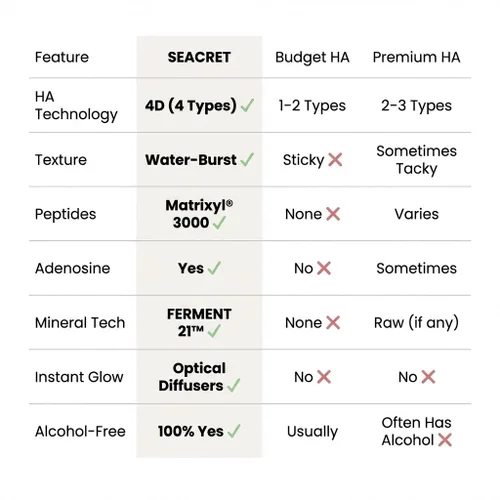Viewport: 500px width, 500px height.
Task: Click the Sometimes Tacky cell
Action: (x=416, y=160)
